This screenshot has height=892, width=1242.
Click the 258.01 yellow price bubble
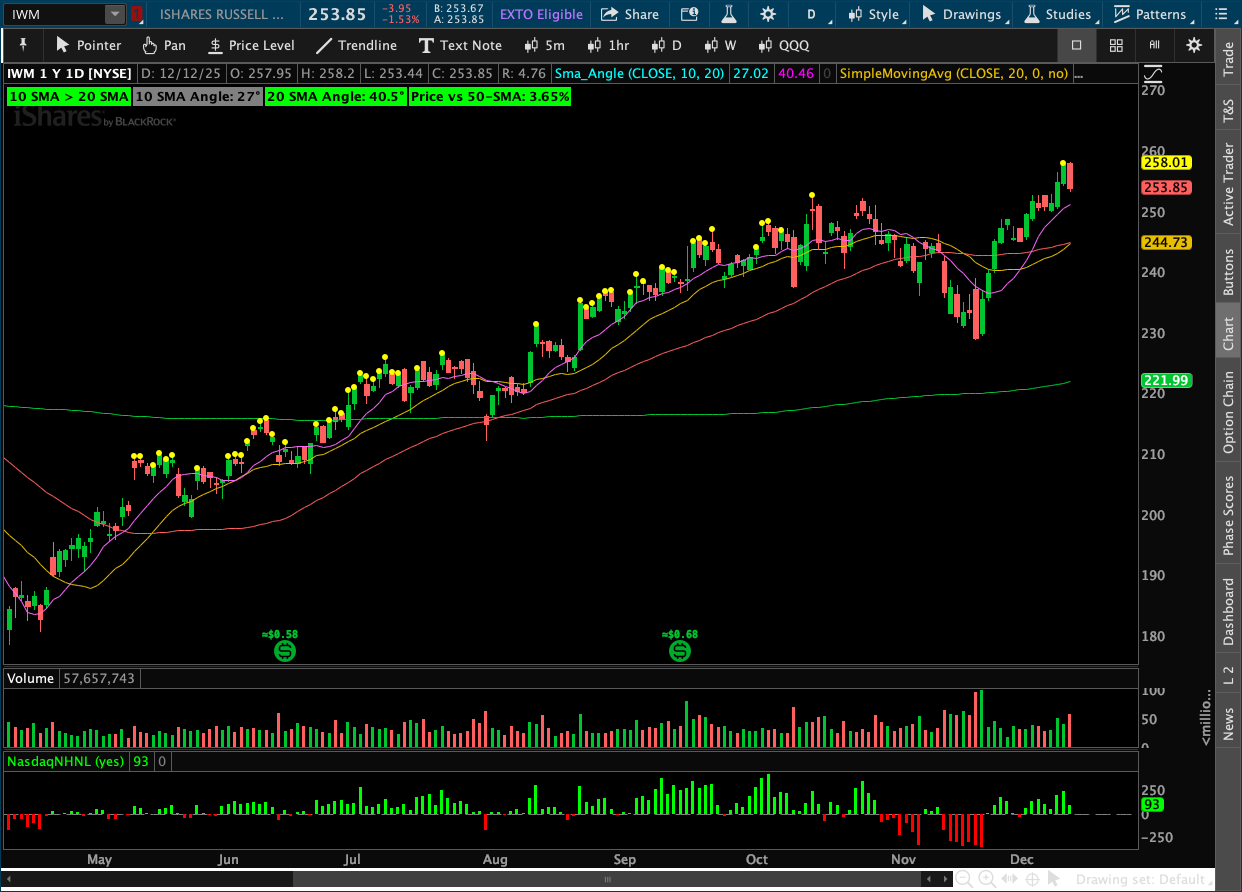pyautogui.click(x=1165, y=162)
